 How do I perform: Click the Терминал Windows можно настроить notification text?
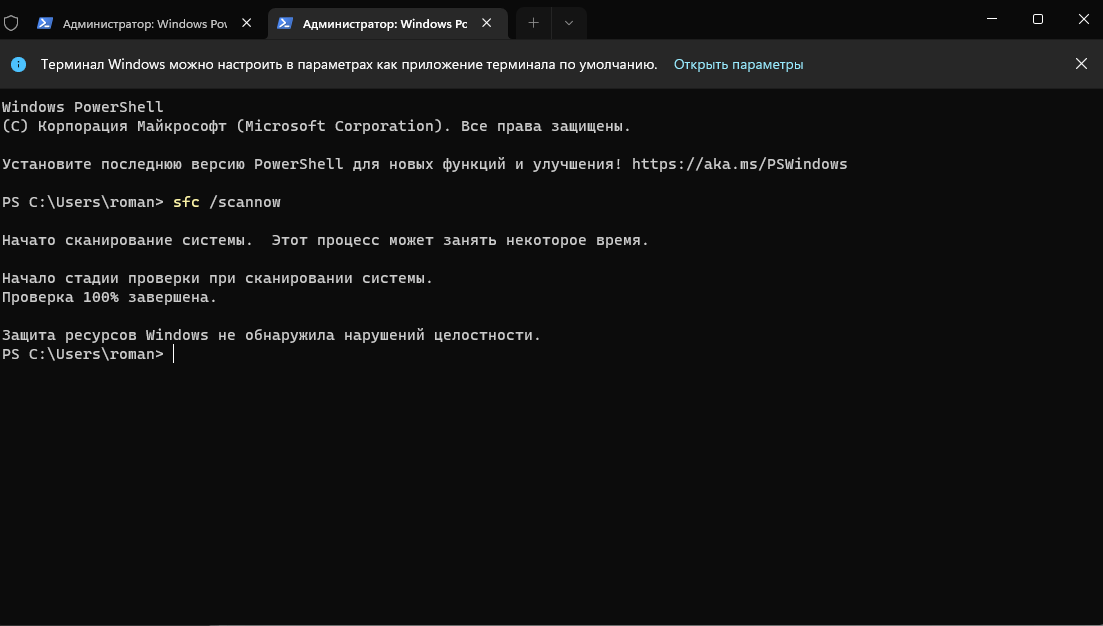[349, 65]
